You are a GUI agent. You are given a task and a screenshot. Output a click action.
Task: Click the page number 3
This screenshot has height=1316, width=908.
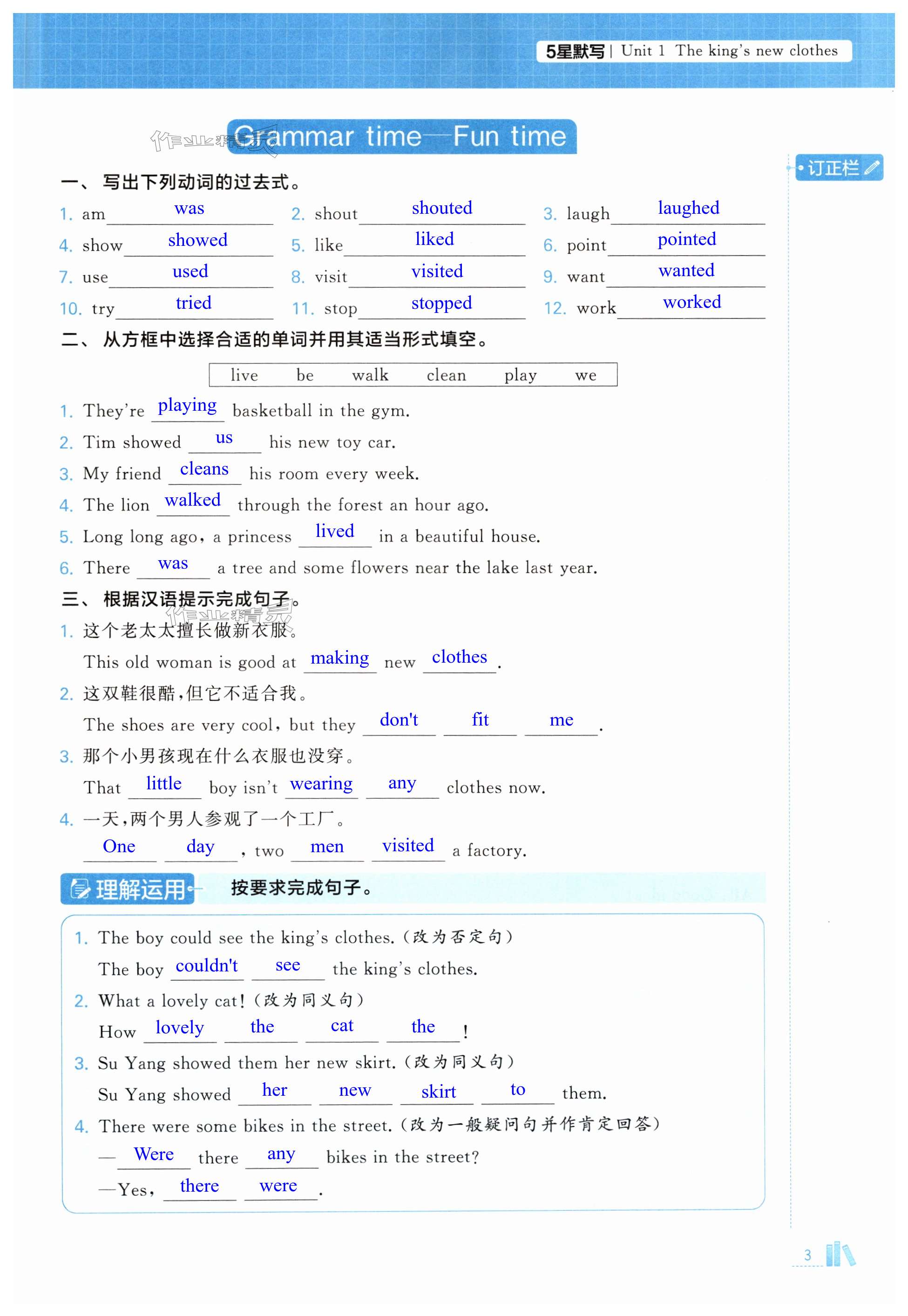[x=807, y=1255]
